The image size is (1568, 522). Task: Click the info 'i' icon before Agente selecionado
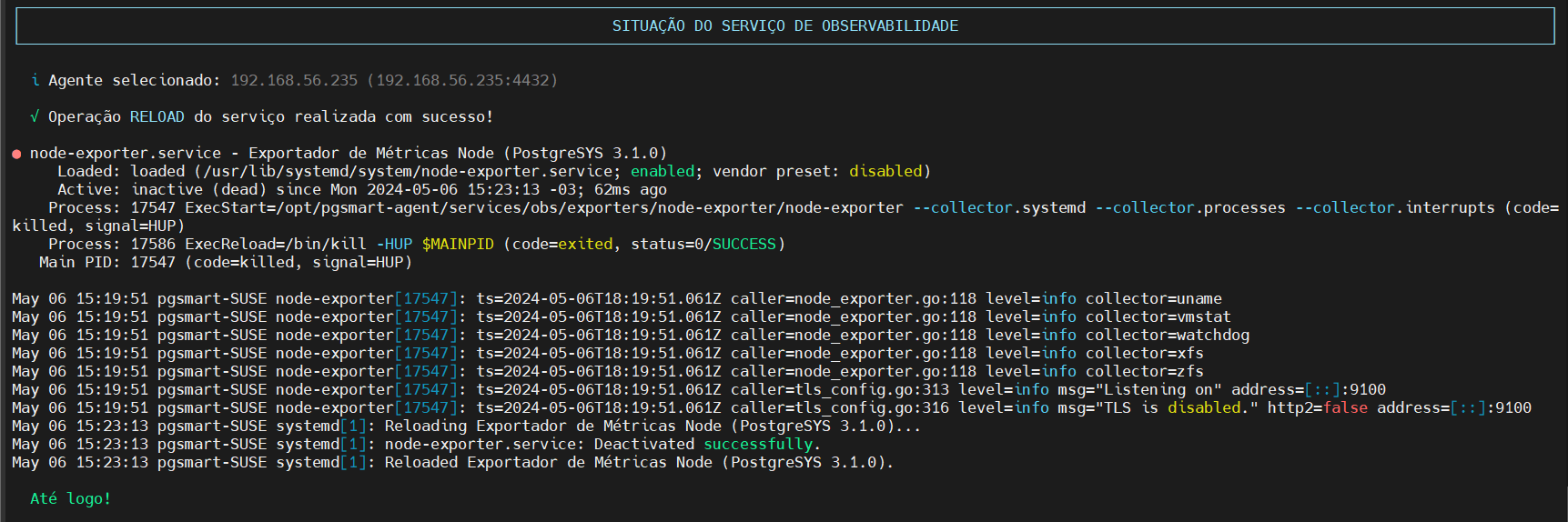tap(35, 80)
